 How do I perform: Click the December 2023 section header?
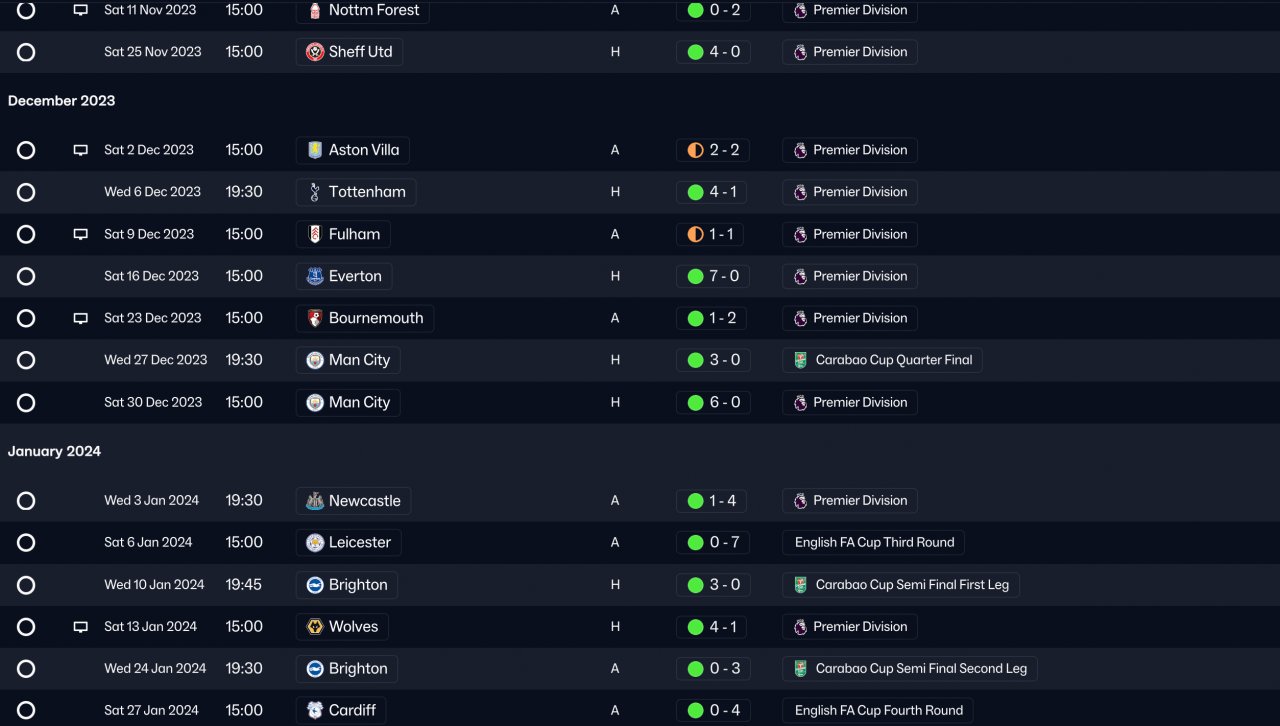click(62, 101)
